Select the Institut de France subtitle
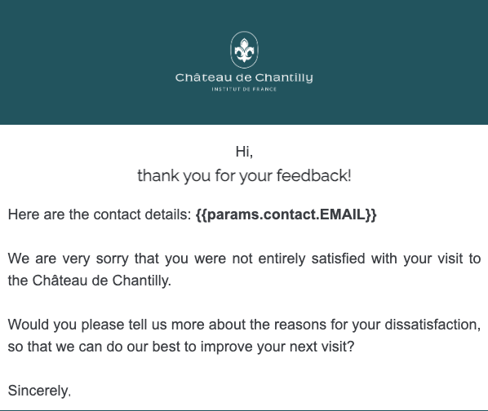 (244, 89)
